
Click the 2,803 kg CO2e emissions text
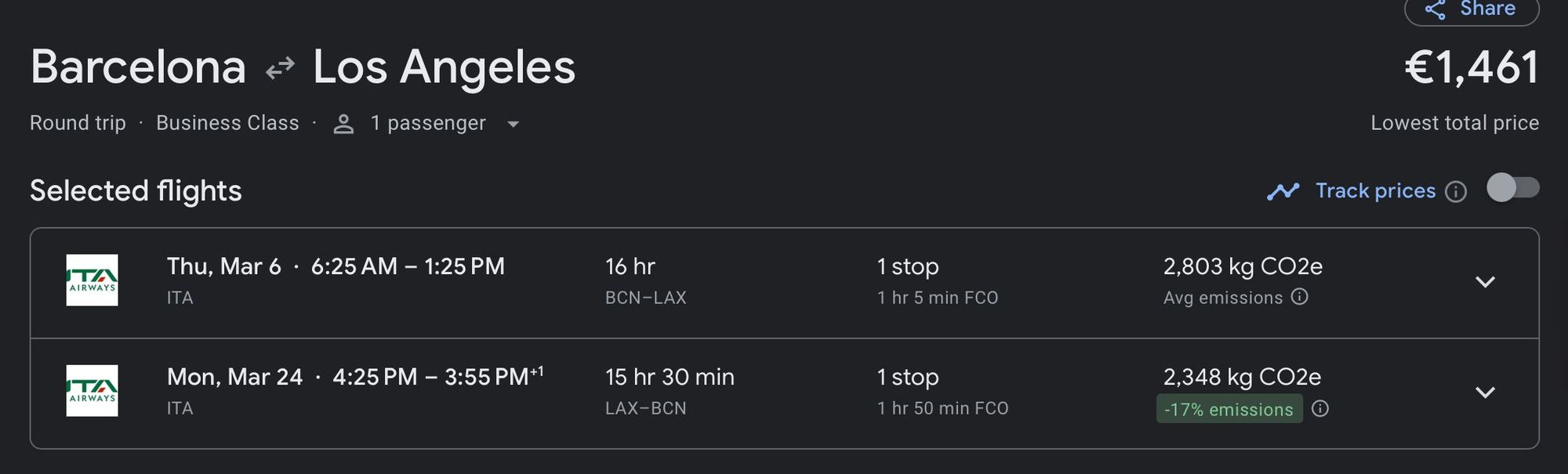point(1243,266)
